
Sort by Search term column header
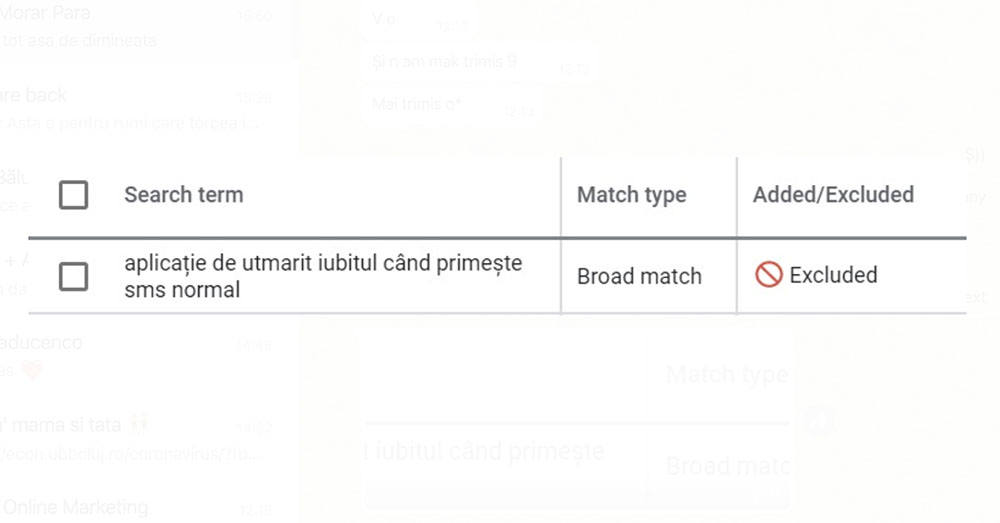click(x=183, y=195)
